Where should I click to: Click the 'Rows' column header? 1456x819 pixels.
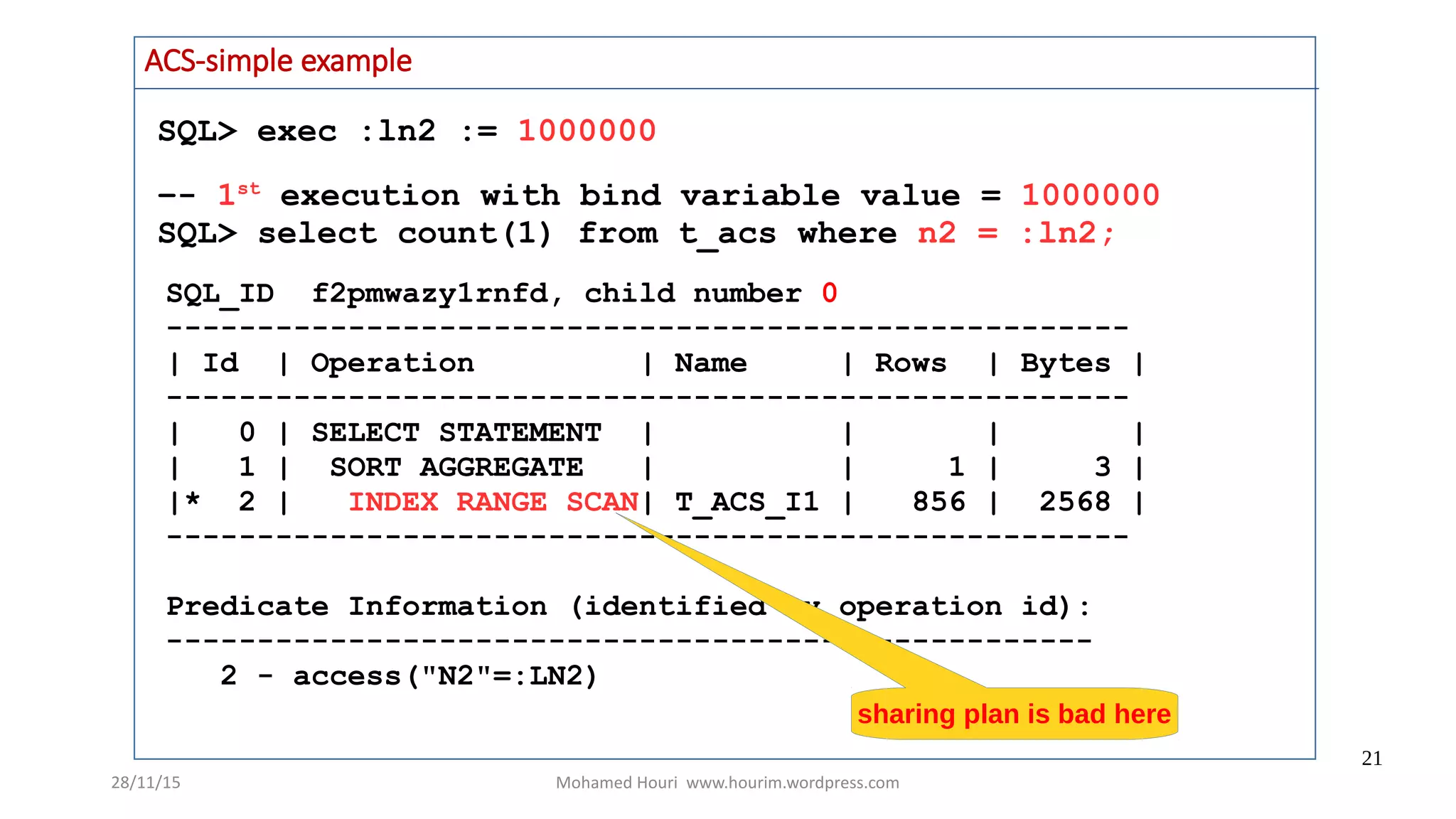[x=911, y=363]
